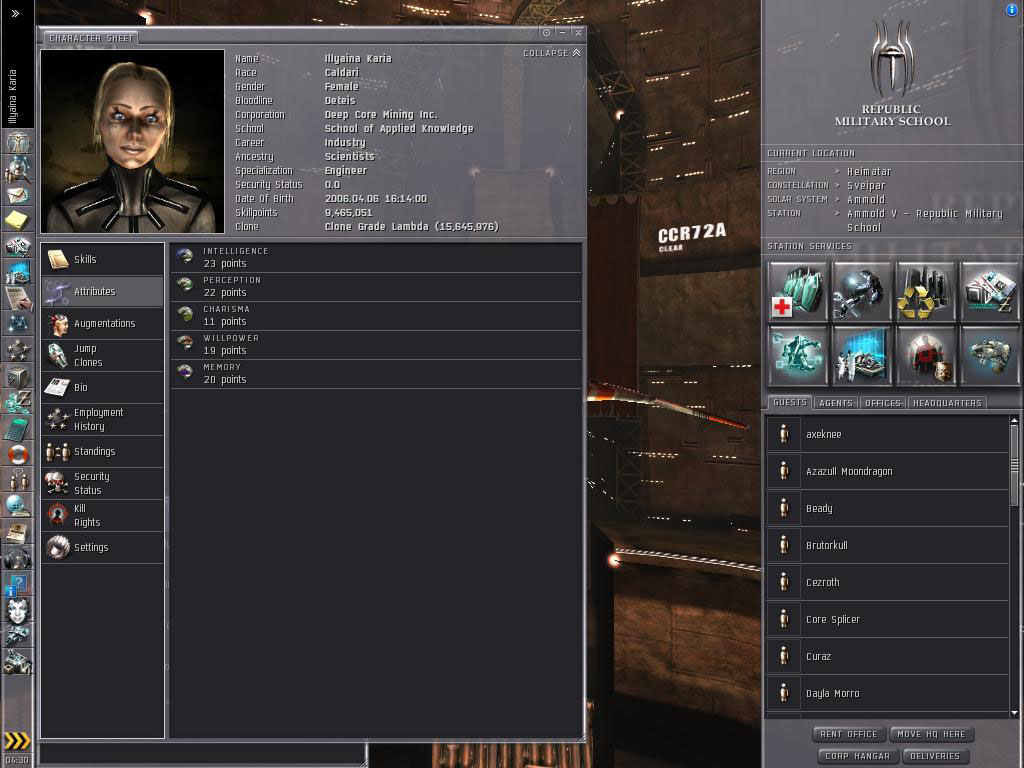Image resolution: width=1024 pixels, height=768 pixels.
Task: Open the Security Status section
Action: click(103, 483)
